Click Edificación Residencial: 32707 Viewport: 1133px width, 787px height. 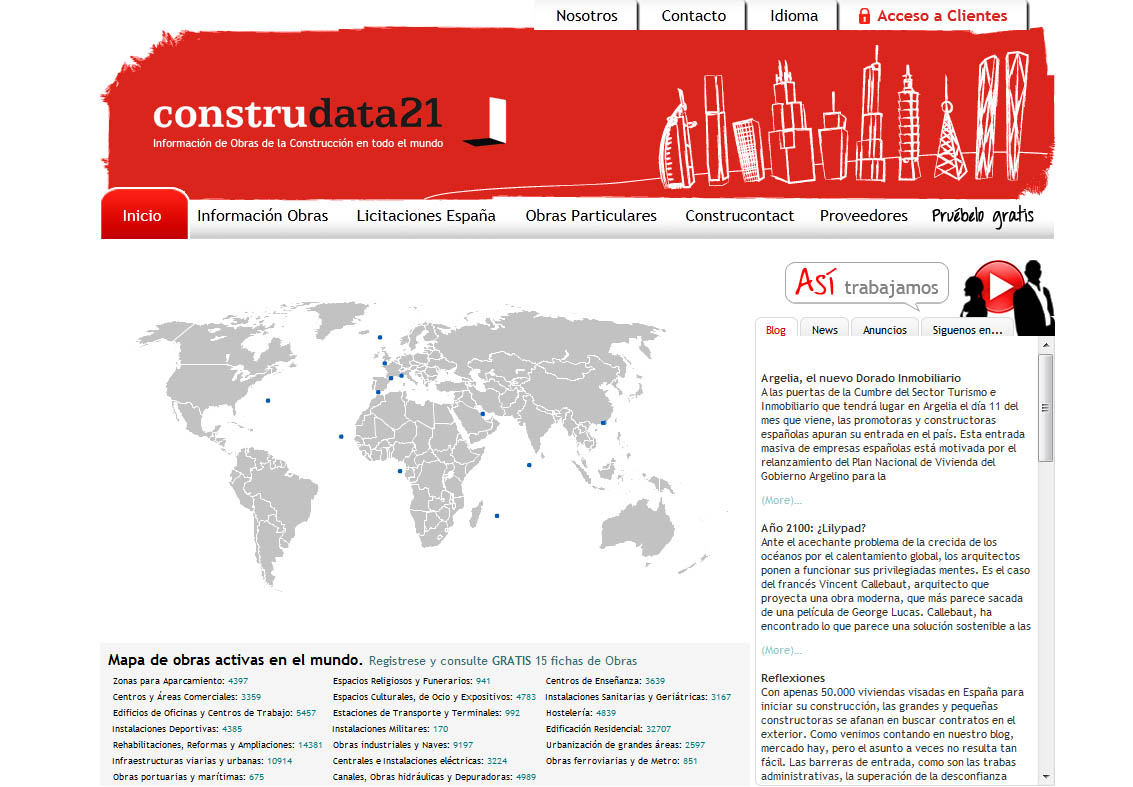pos(608,728)
